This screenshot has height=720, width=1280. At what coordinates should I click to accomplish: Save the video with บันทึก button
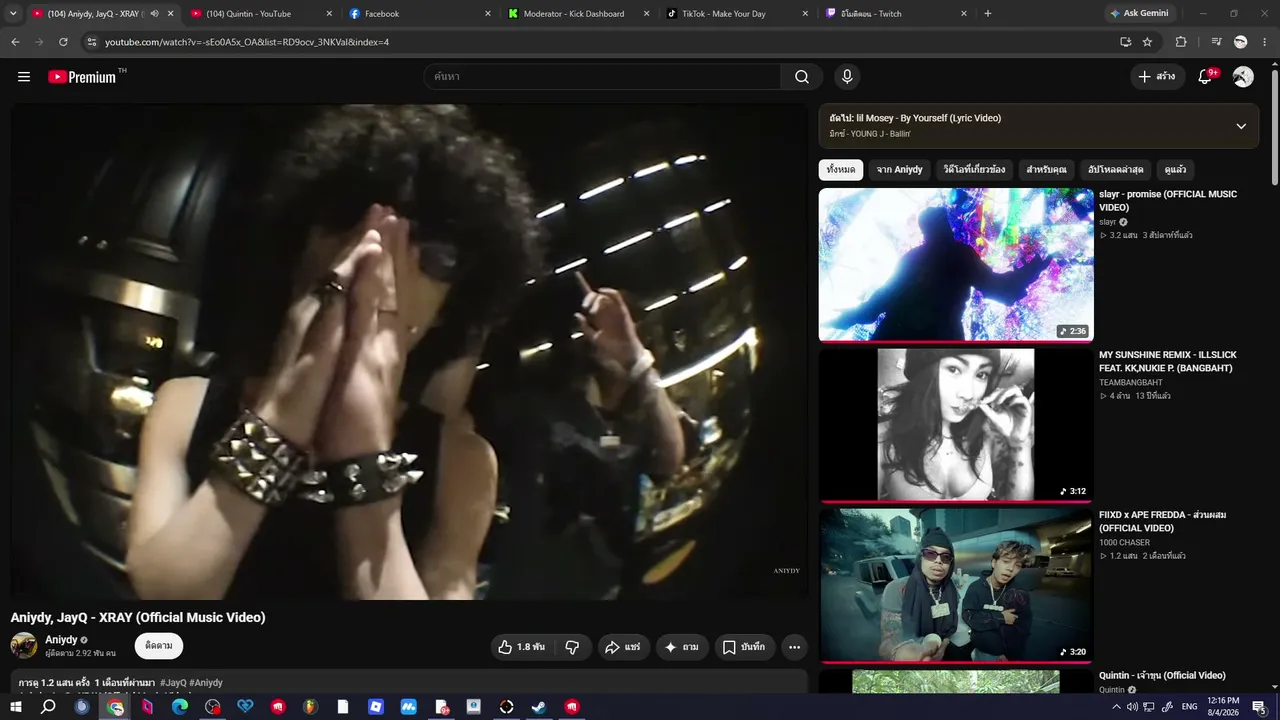click(x=744, y=647)
